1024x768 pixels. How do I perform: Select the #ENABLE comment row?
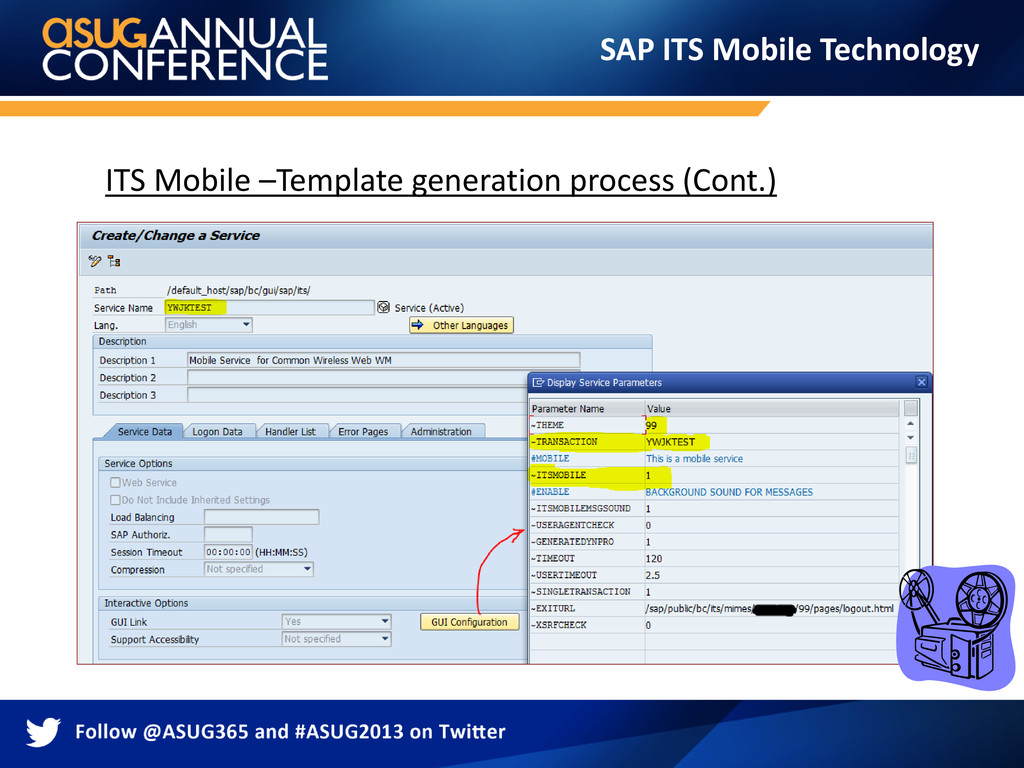pos(586,492)
